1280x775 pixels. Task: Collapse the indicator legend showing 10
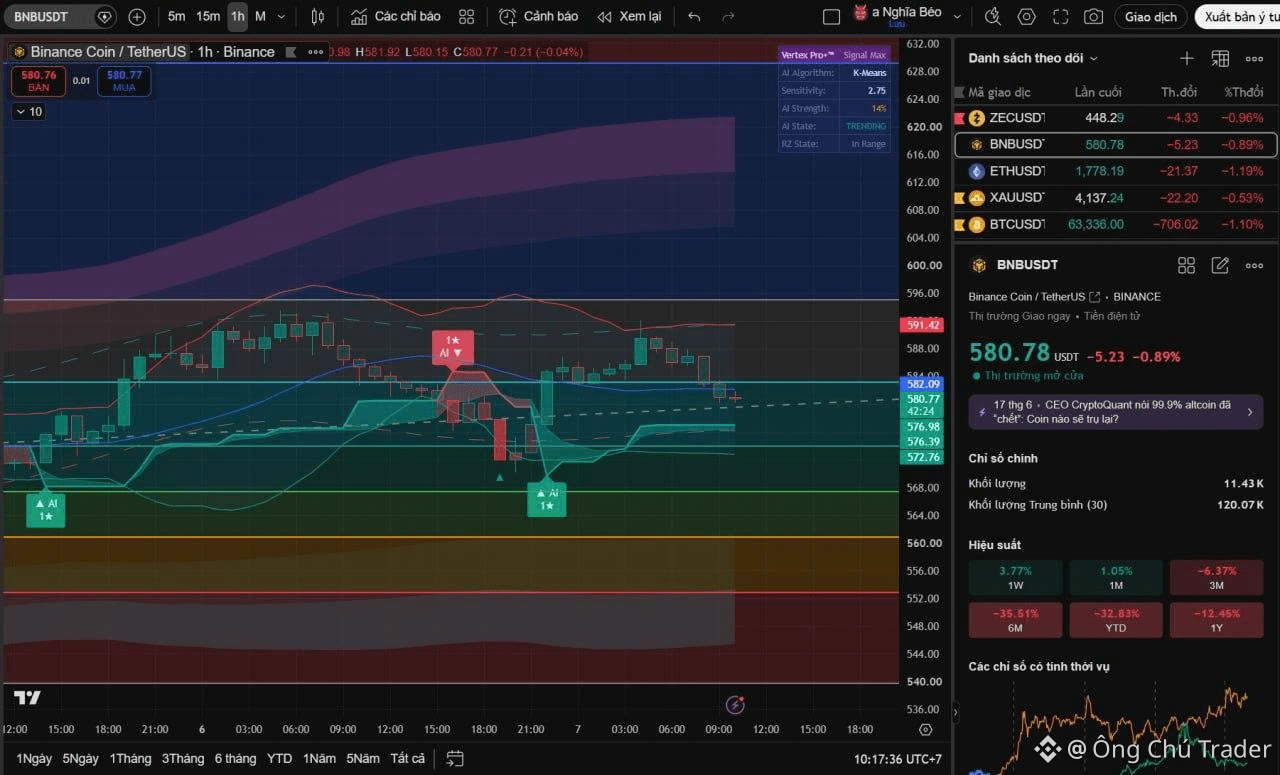pyautogui.click(x=29, y=112)
